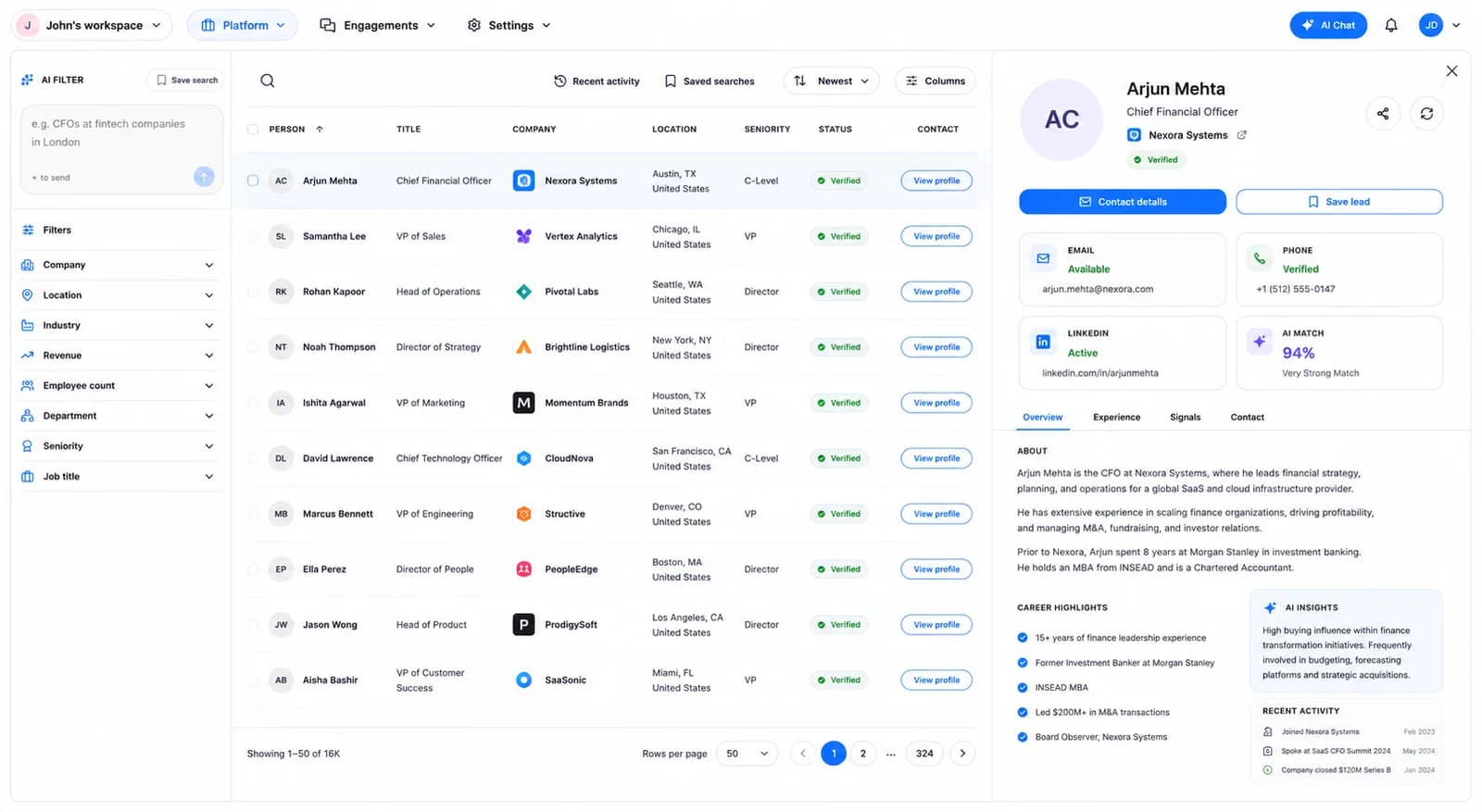The width and height of the screenshot is (1482, 812).
Task: Check the Arjun Mehta row checkbox
Action: point(253,181)
